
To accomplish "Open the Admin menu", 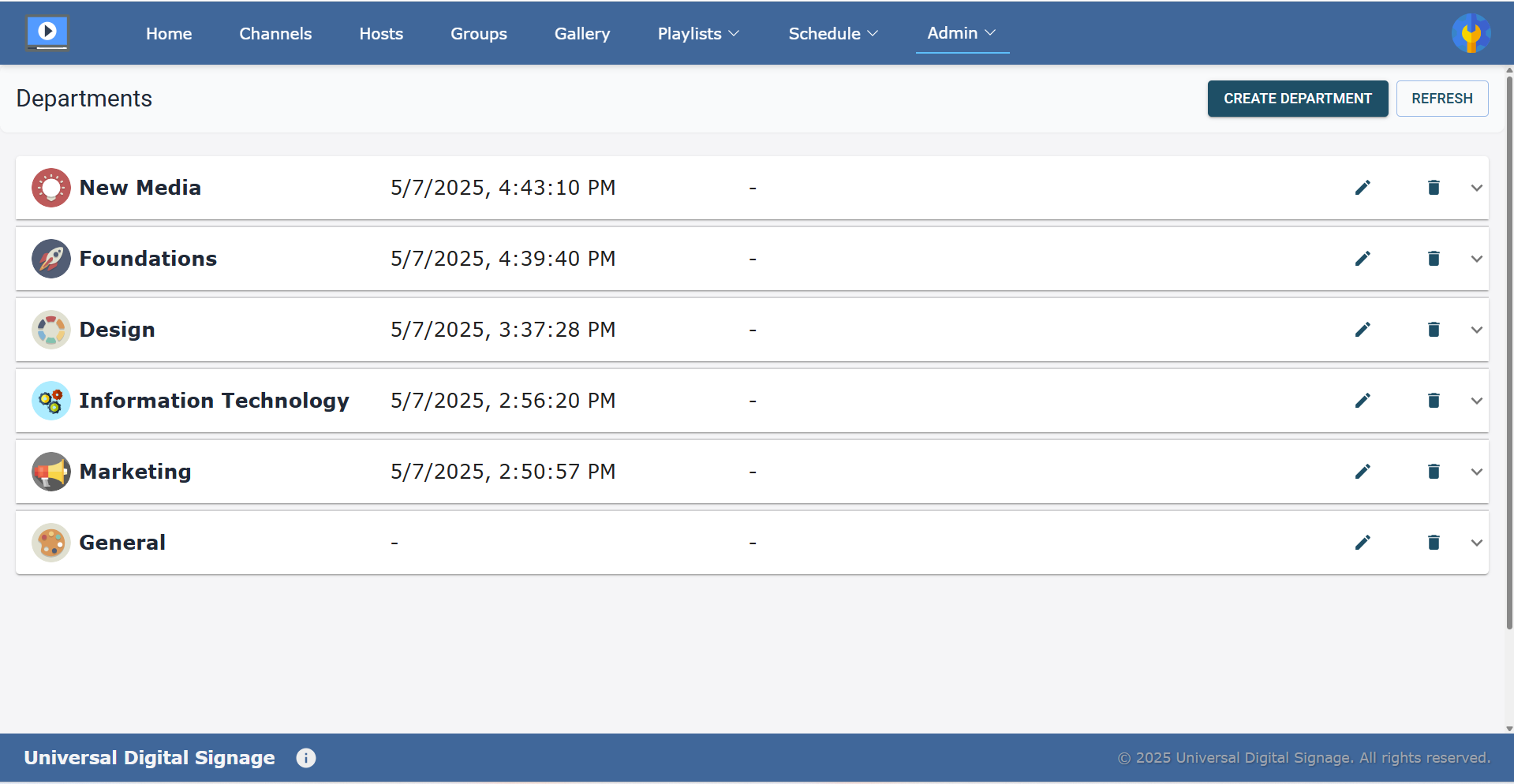I will pos(962,33).
